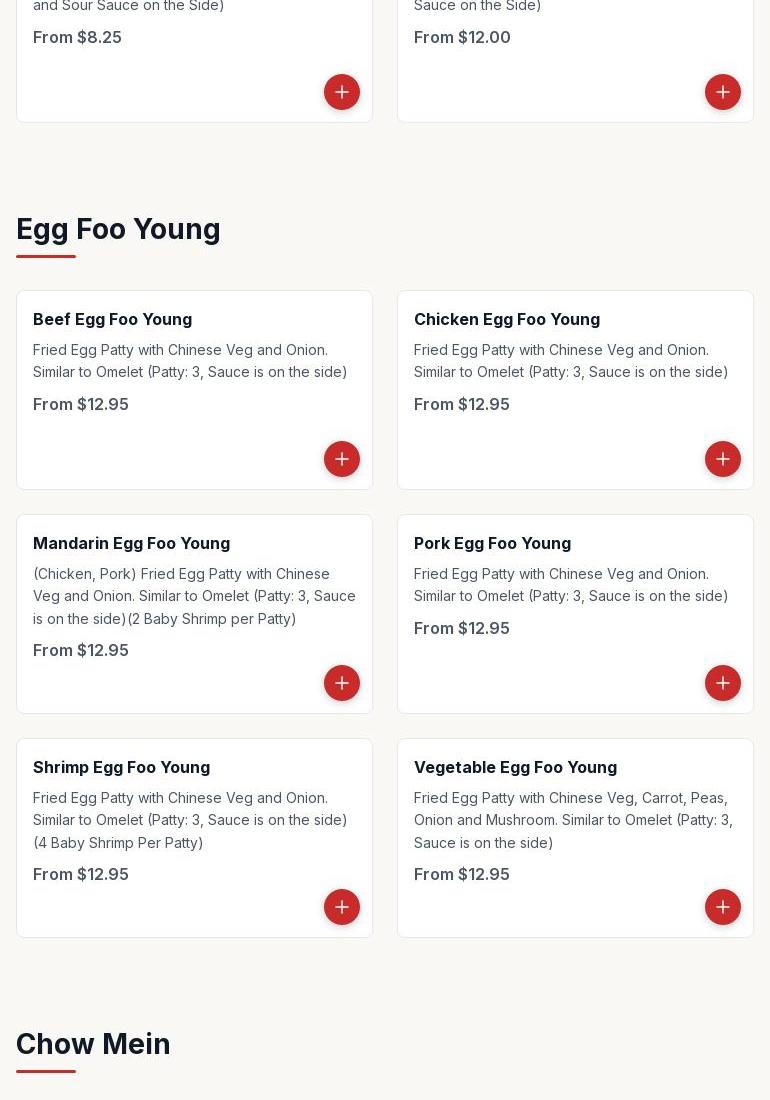Viewport: 770px width, 1100px height.
Task: Add Vegetable Egg Foo Young with plus icon
Action: point(722,906)
